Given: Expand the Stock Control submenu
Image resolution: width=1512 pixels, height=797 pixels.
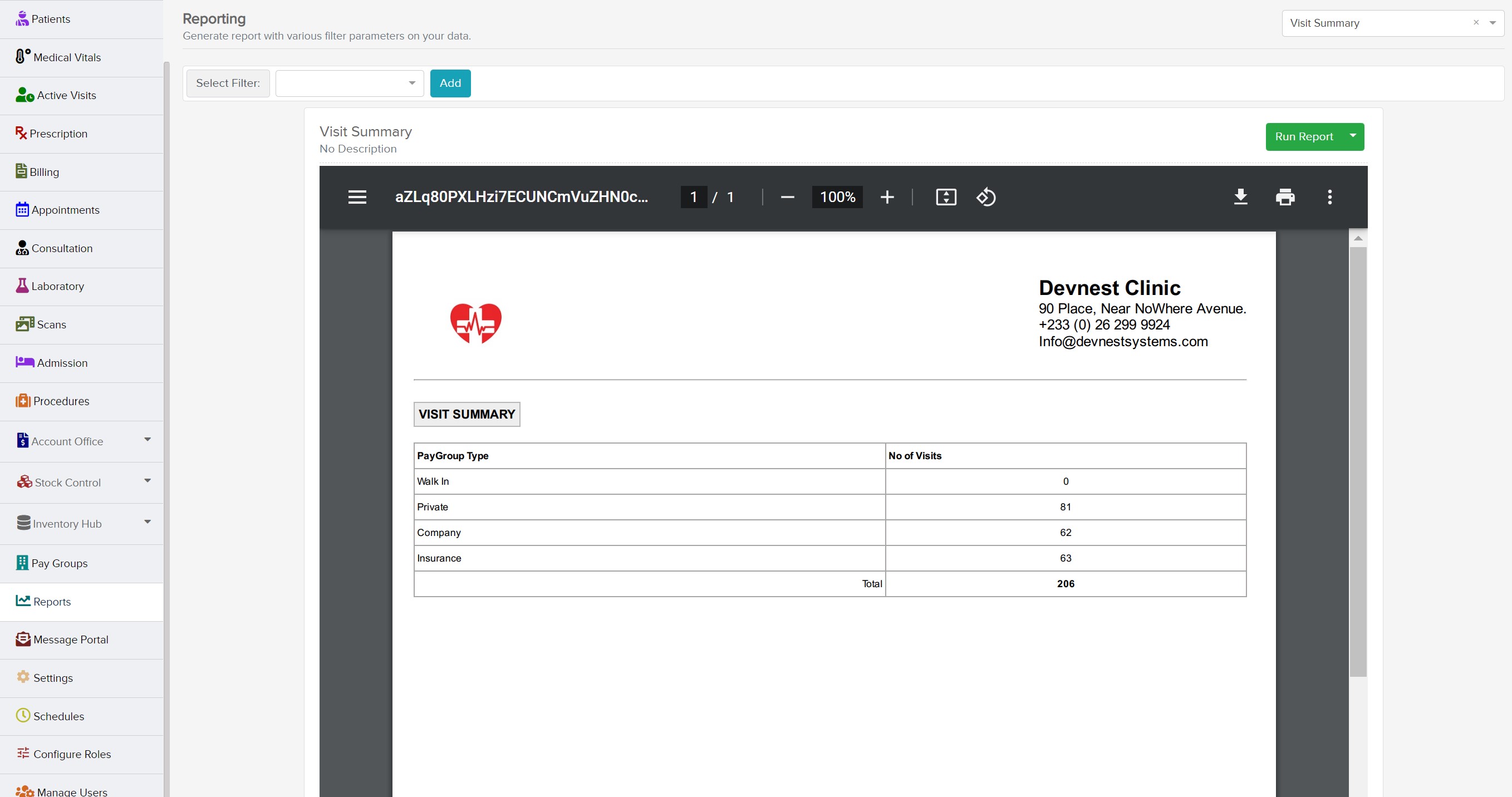Looking at the screenshot, I should (148, 481).
